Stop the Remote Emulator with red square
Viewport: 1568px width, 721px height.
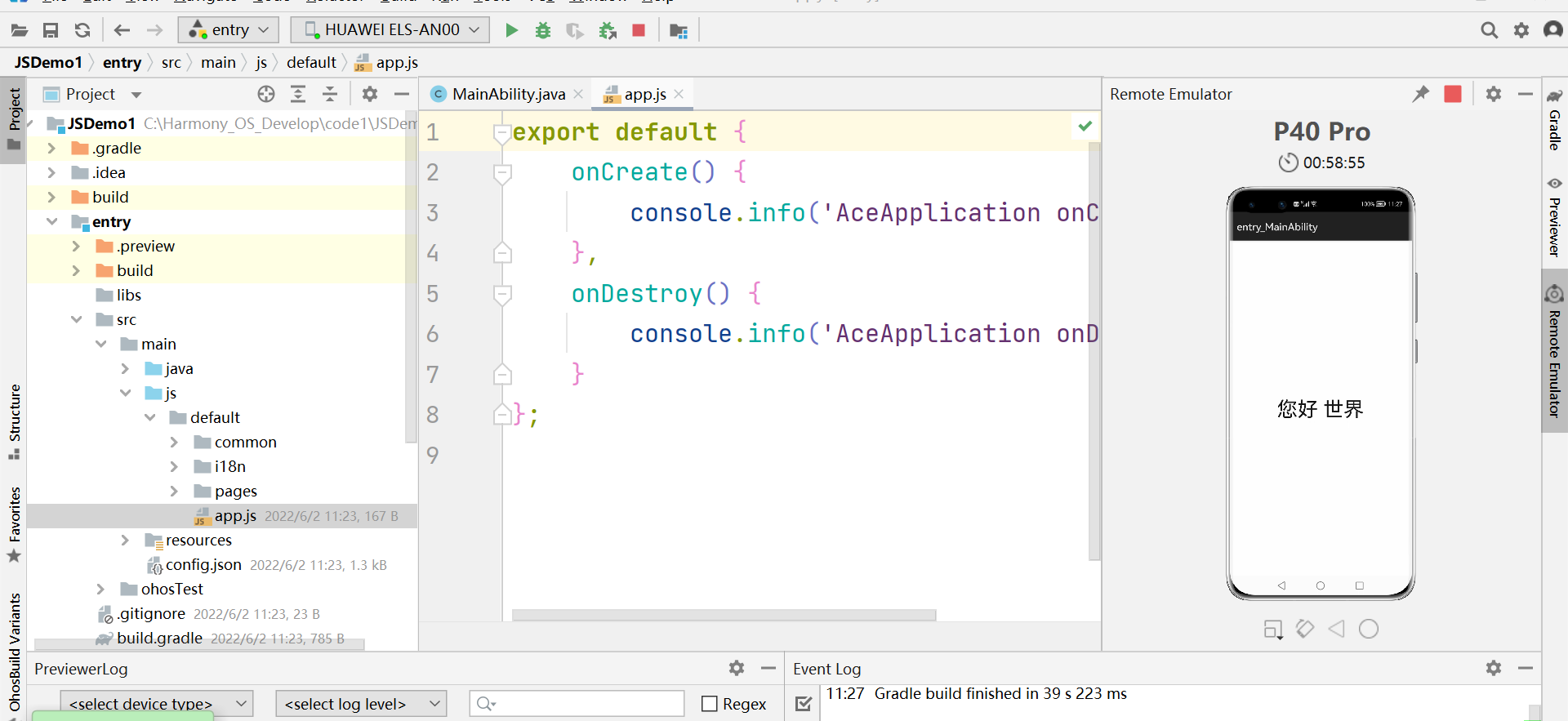point(1453,94)
